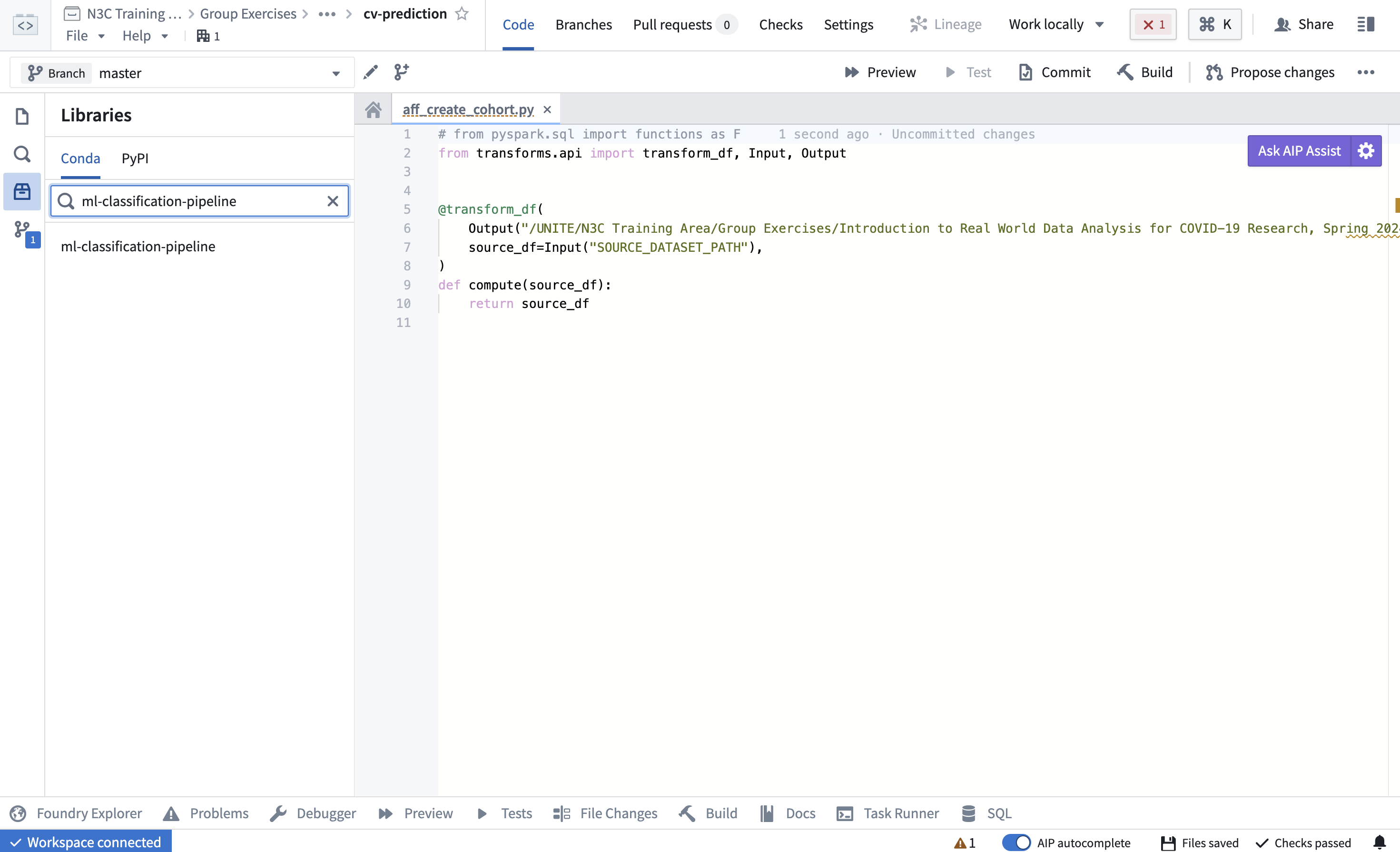
Task: Open the search panel in left sidebar
Action: [x=22, y=154]
